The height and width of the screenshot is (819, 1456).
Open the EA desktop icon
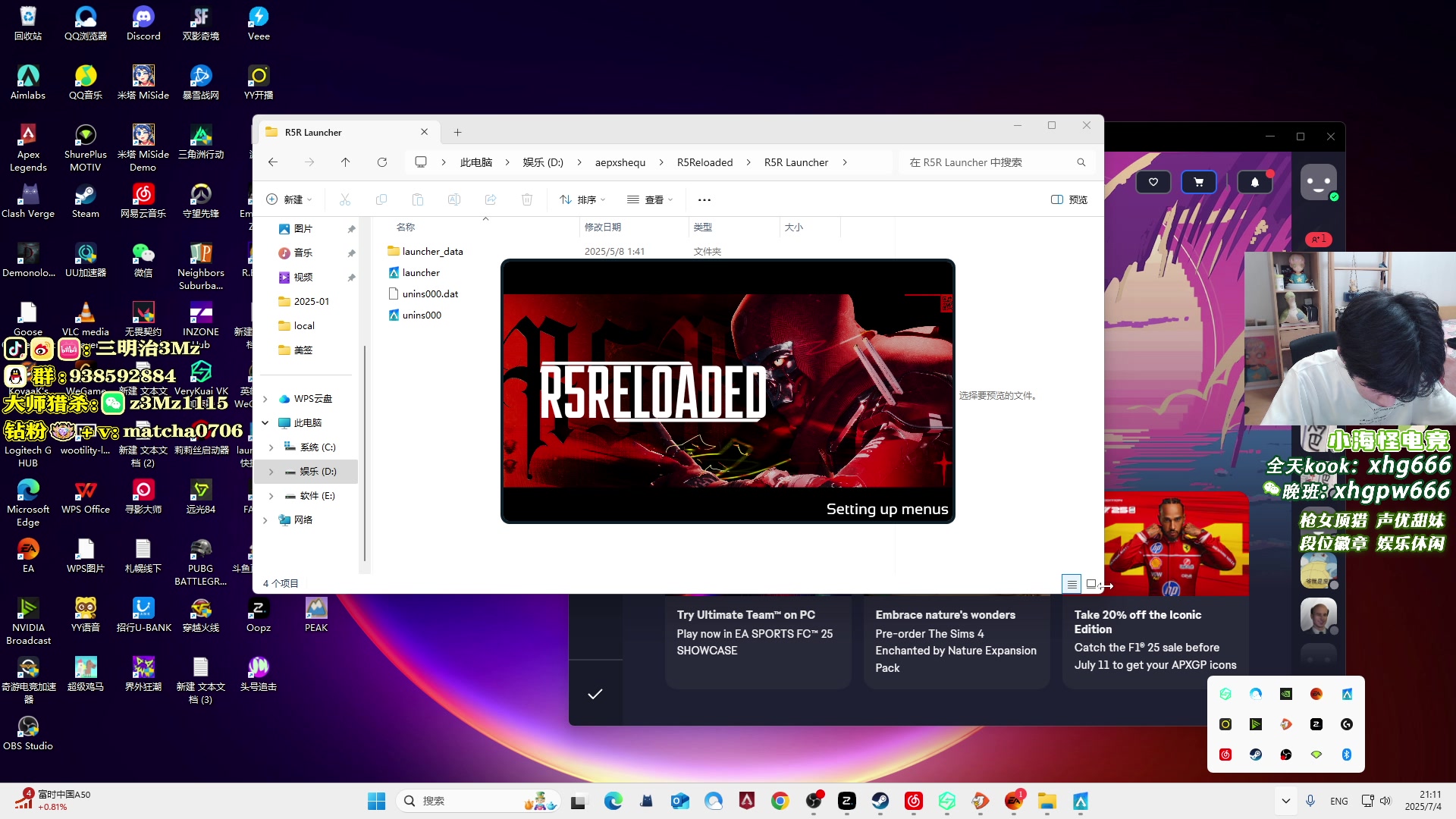pos(28,556)
